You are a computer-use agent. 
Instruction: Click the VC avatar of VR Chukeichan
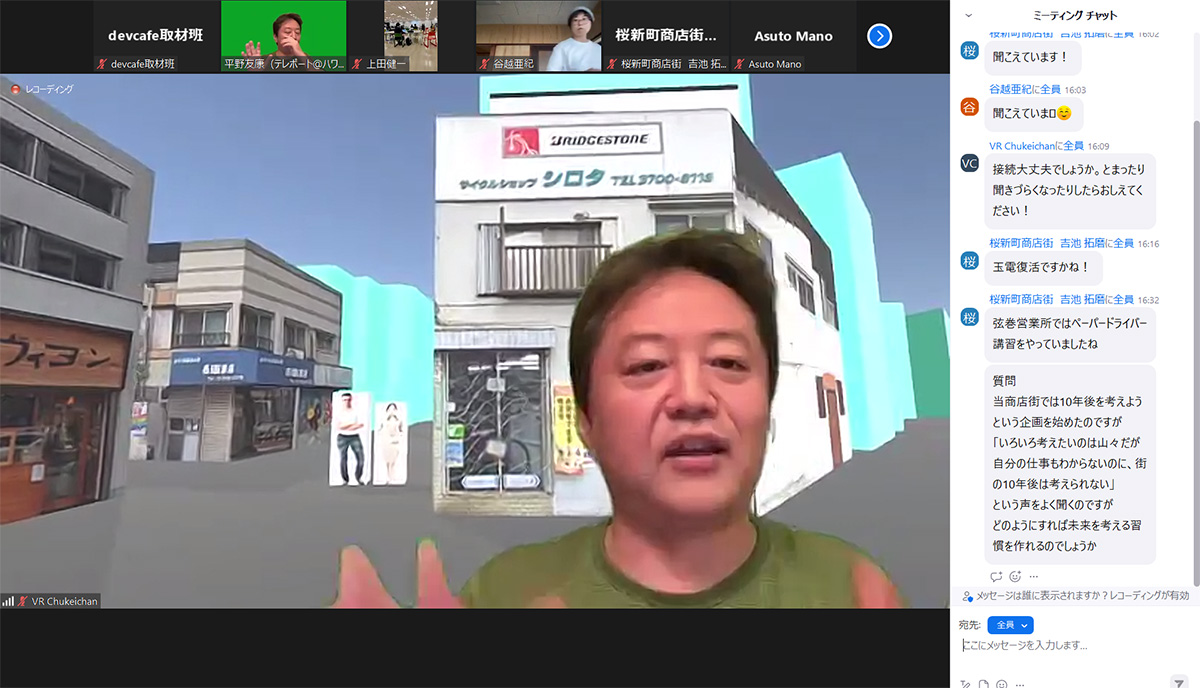click(x=969, y=163)
